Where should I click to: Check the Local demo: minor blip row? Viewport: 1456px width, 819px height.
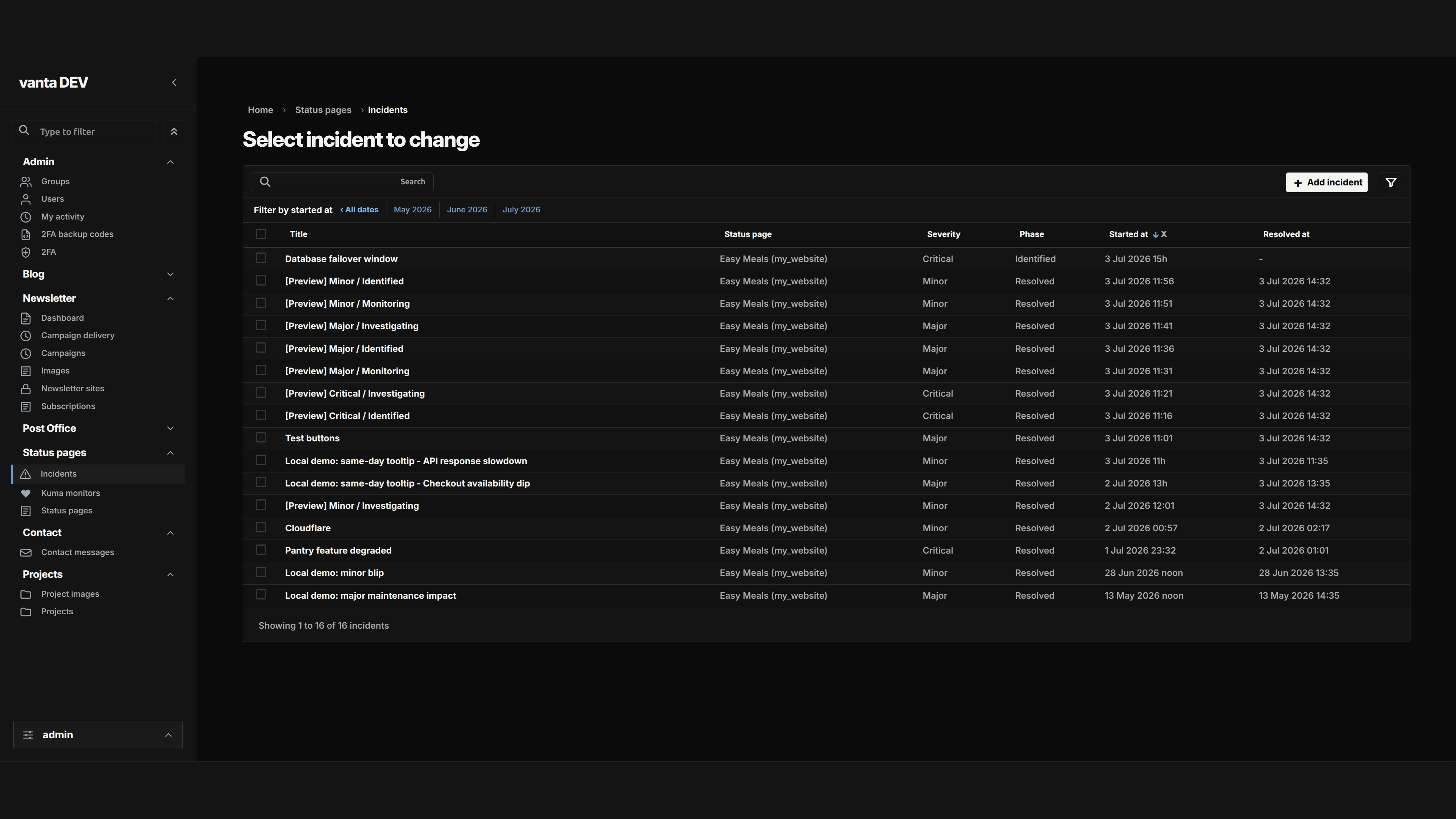tap(261, 573)
